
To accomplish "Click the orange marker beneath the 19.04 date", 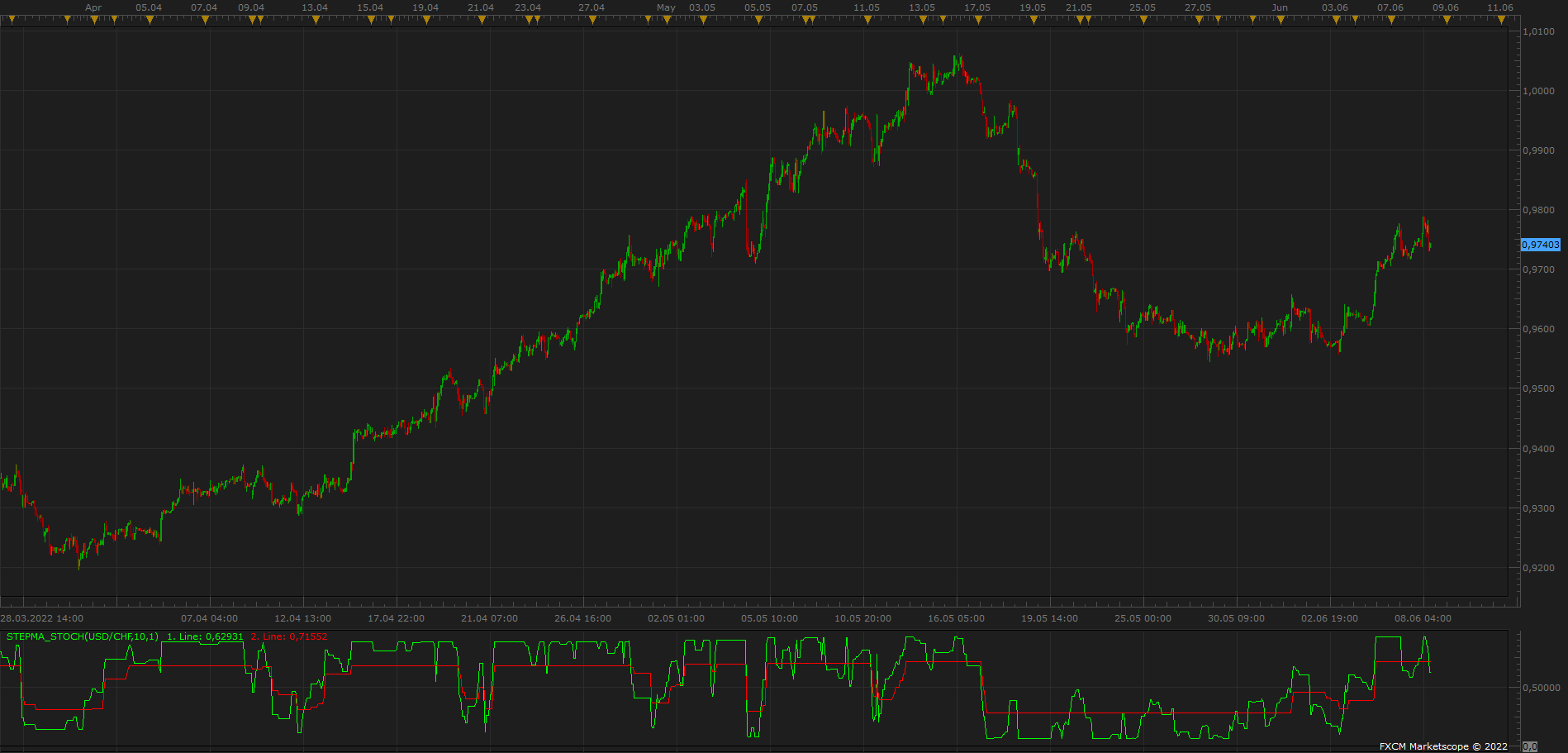I will [426, 20].
